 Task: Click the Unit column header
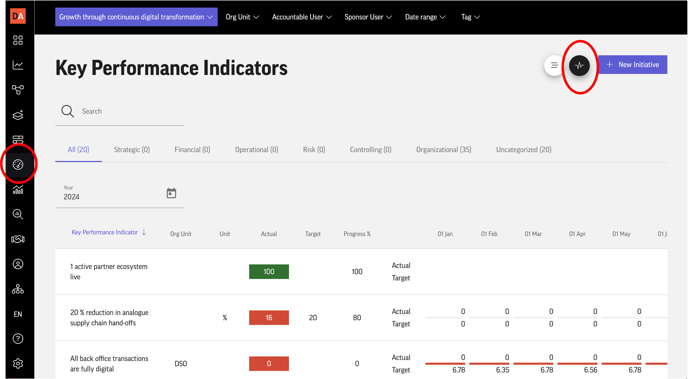coord(225,234)
